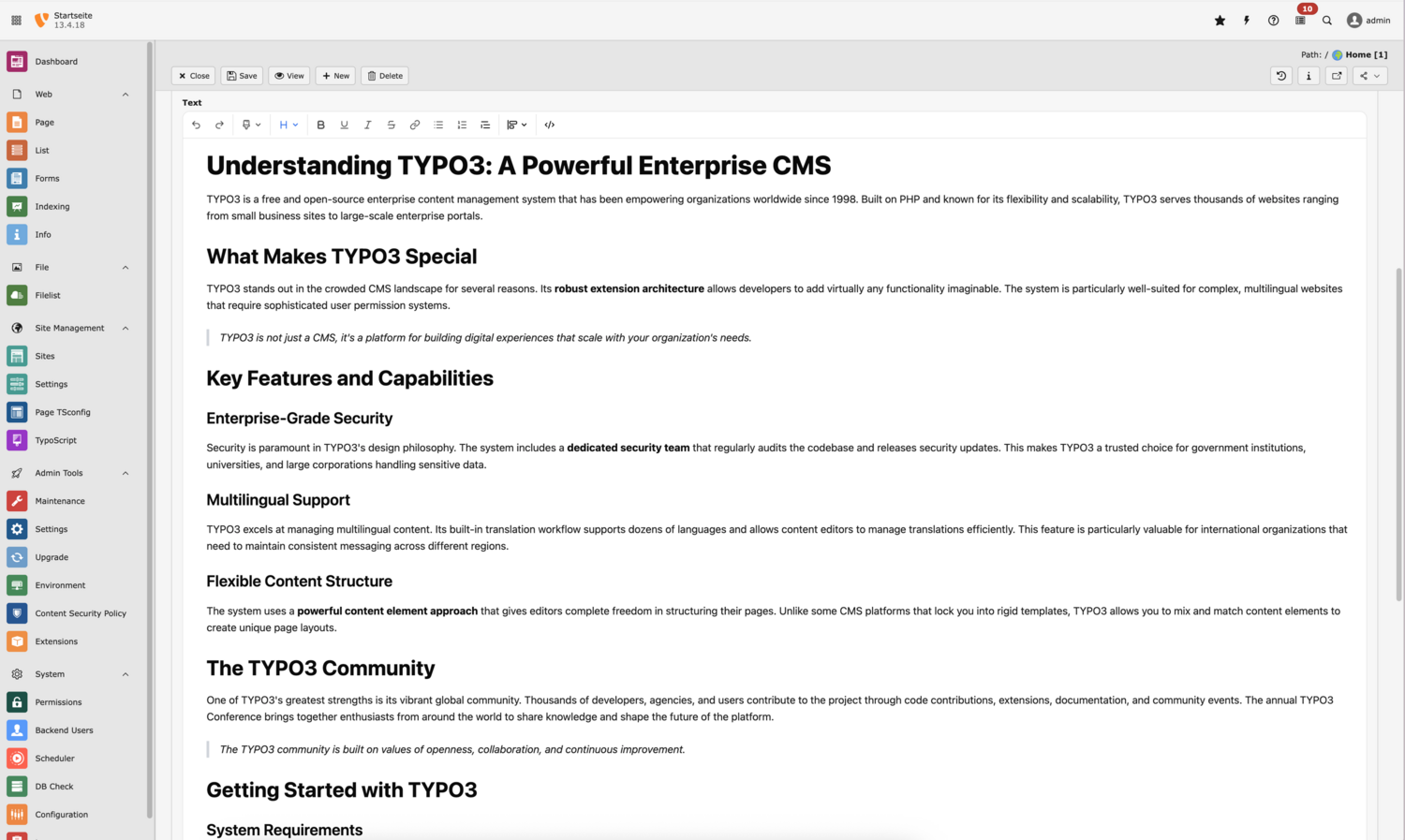Toggle underline formatting
The width and height of the screenshot is (1405, 840).
(x=344, y=125)
